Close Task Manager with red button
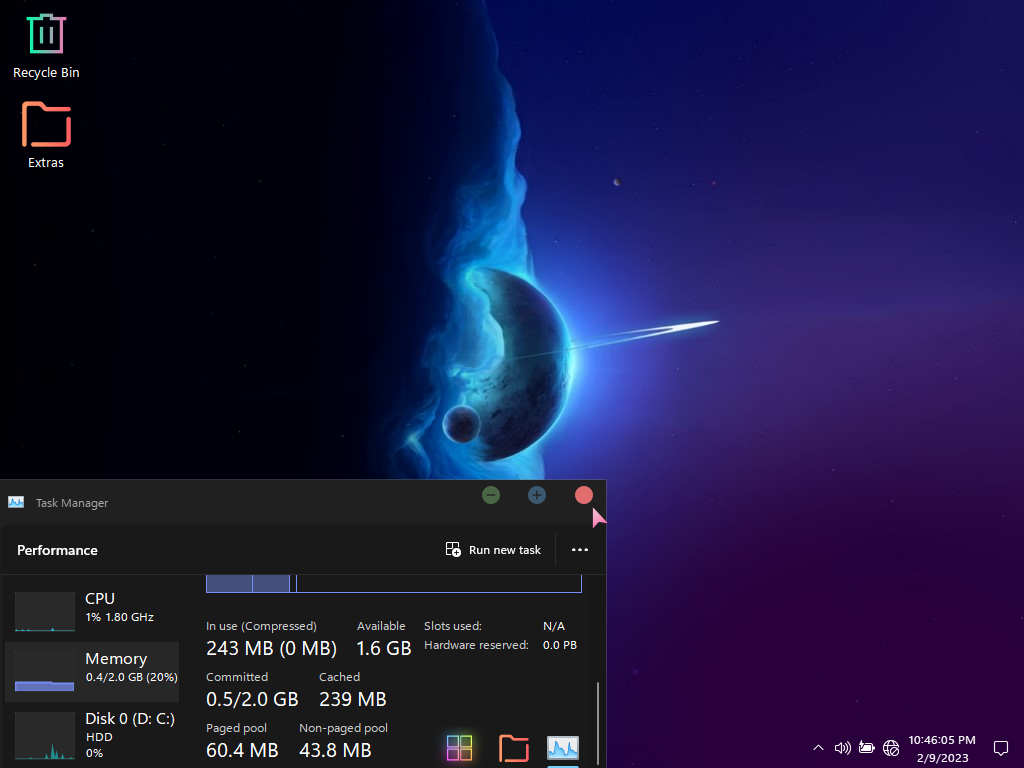Viewport: 1024px width, 768px height. pos(584,495)
